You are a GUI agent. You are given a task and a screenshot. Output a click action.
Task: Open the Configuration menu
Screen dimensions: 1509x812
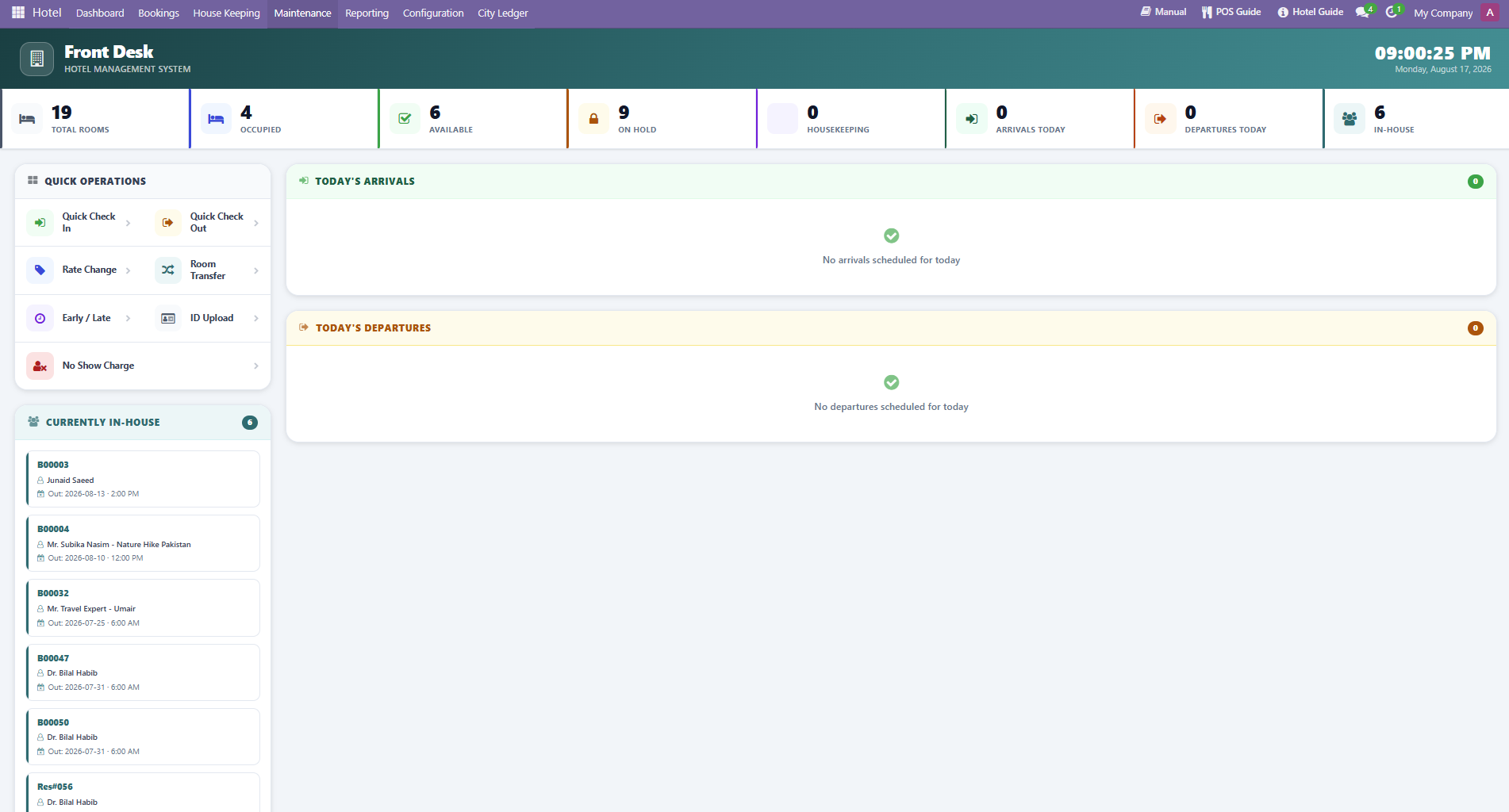[433, 13]
